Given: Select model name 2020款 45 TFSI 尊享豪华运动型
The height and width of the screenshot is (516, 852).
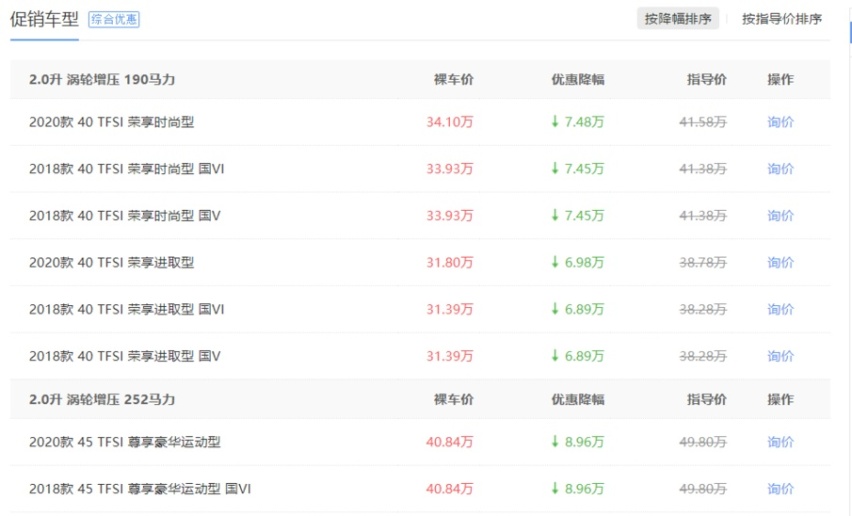Looking at the screenshot, I should click(125, 442).
